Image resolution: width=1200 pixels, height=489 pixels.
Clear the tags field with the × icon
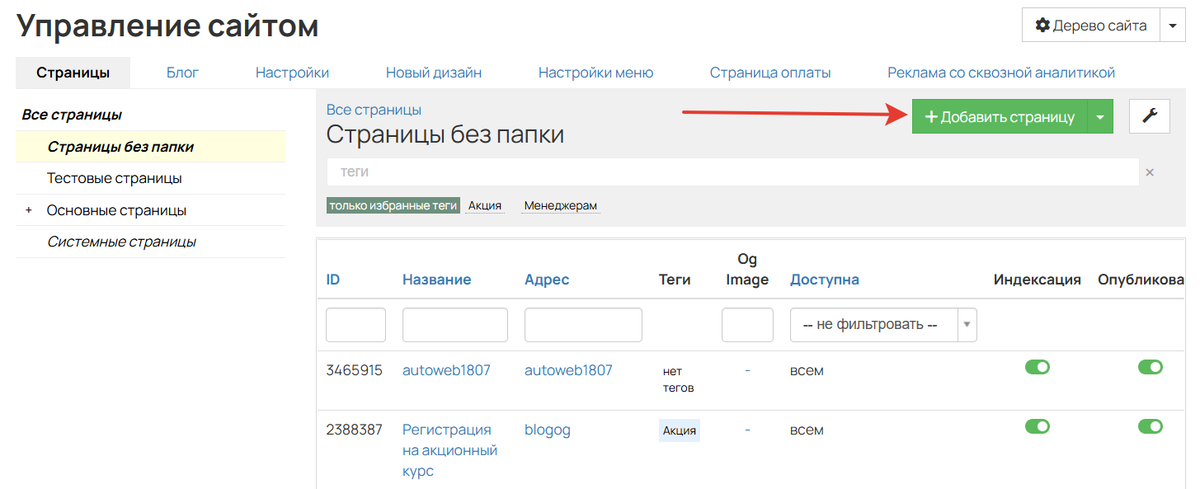coord(1149,172)
